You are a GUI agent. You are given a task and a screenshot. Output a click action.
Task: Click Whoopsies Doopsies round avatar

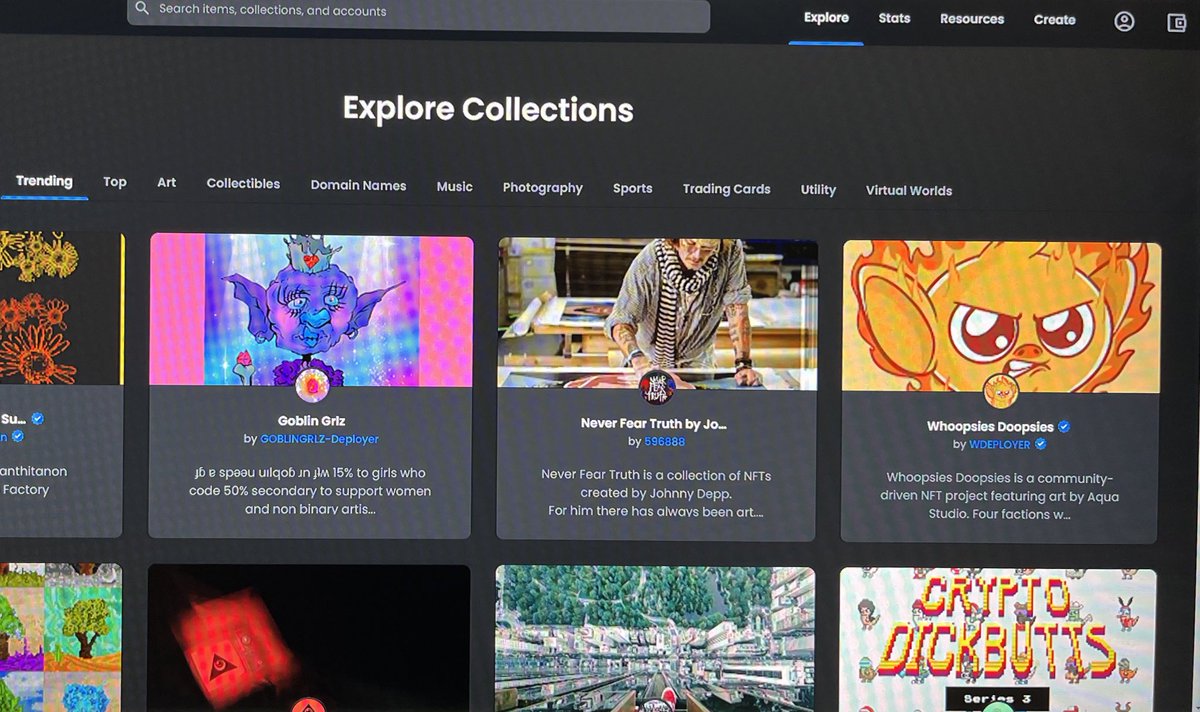click(x=1000, y=391)
